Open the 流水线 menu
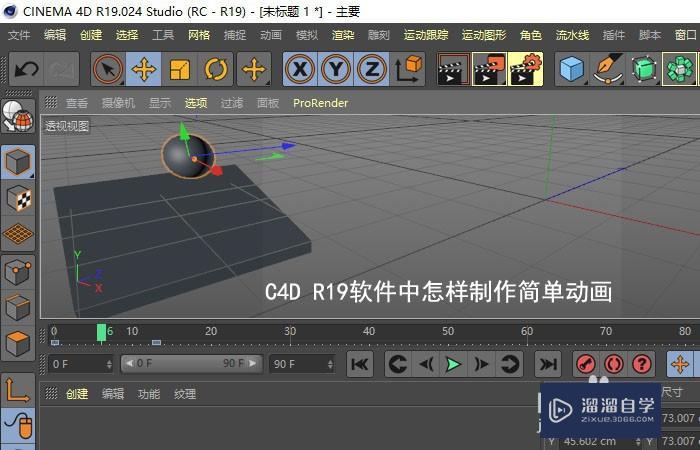 pos(572,35)
